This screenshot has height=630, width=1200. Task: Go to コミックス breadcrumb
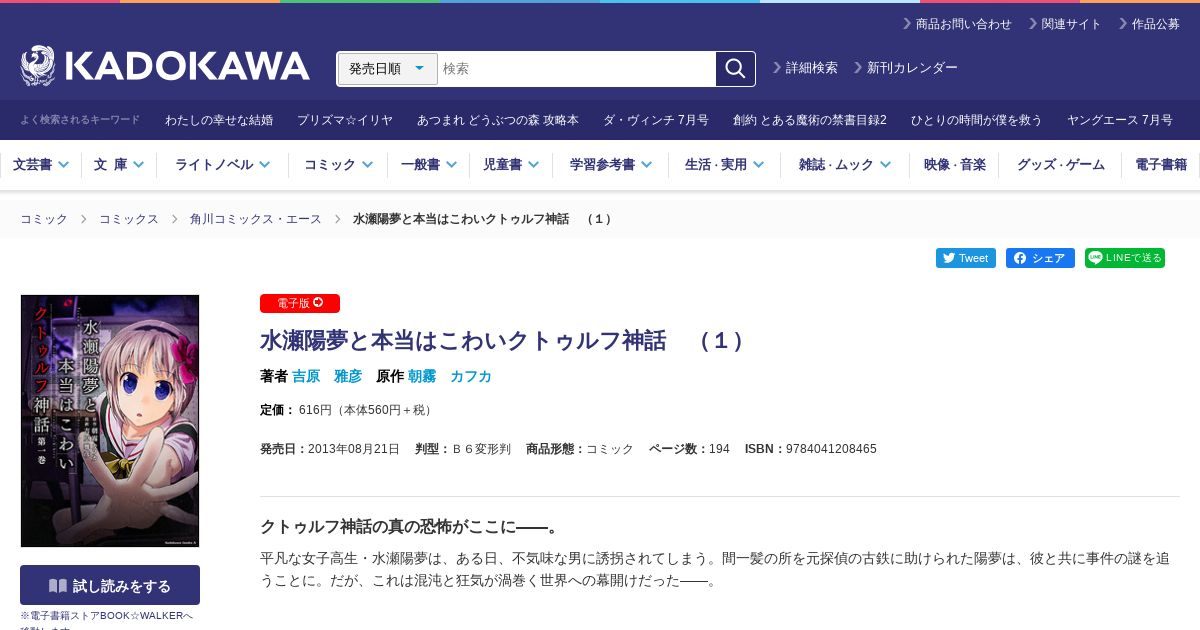pyautogui.click(x=129, y=219)
